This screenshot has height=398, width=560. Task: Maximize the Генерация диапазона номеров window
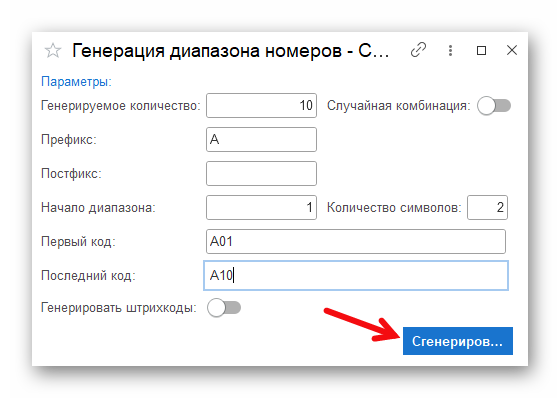[x=481, y=50]
